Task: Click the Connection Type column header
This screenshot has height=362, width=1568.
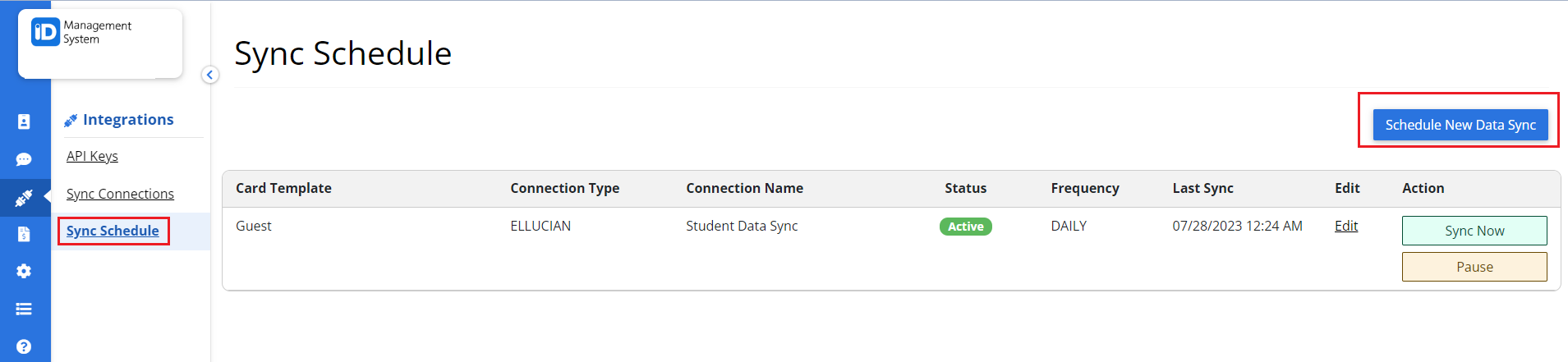Action: pos(565,188)
